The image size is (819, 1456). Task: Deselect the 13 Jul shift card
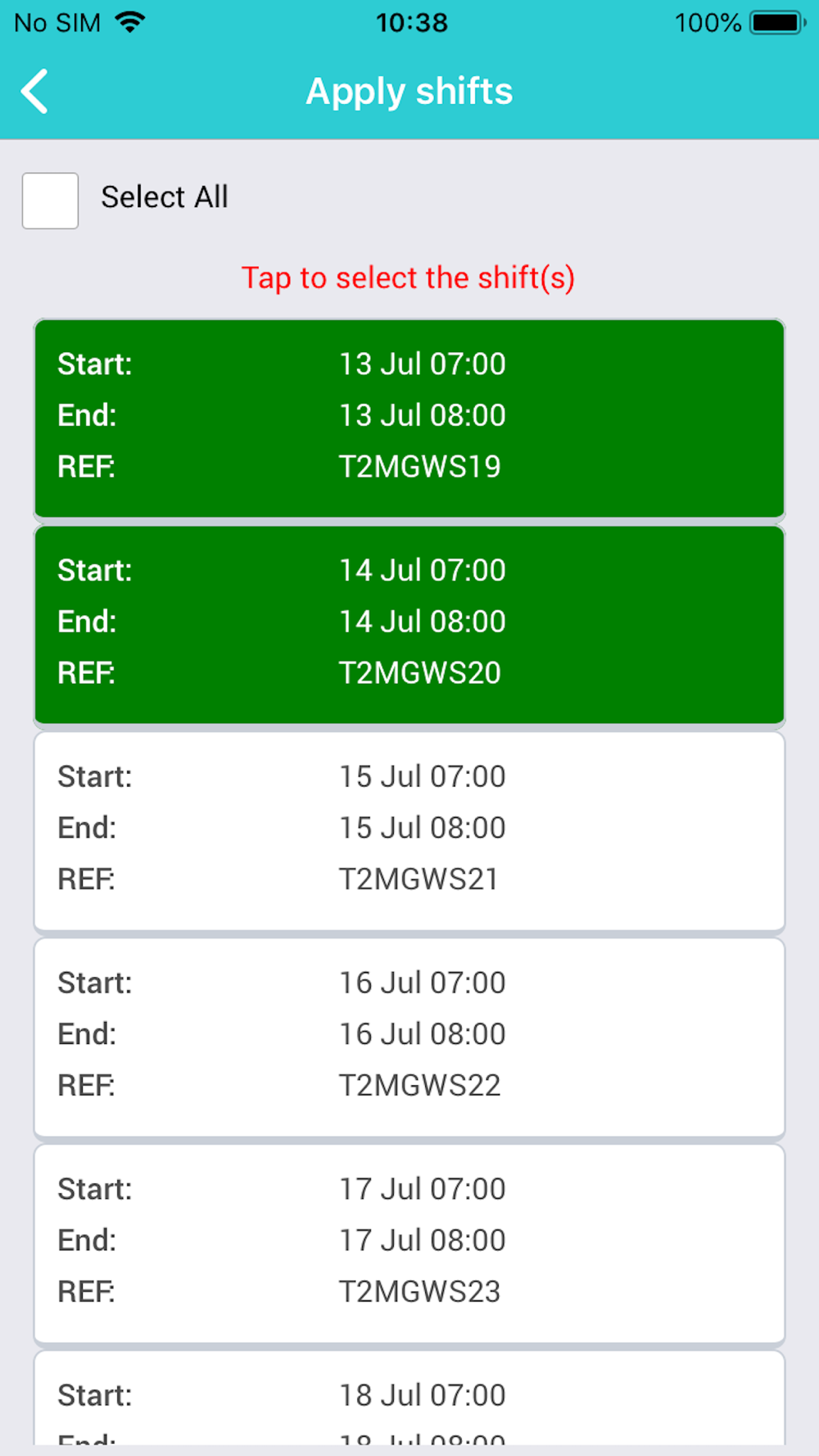click(409, 418)
